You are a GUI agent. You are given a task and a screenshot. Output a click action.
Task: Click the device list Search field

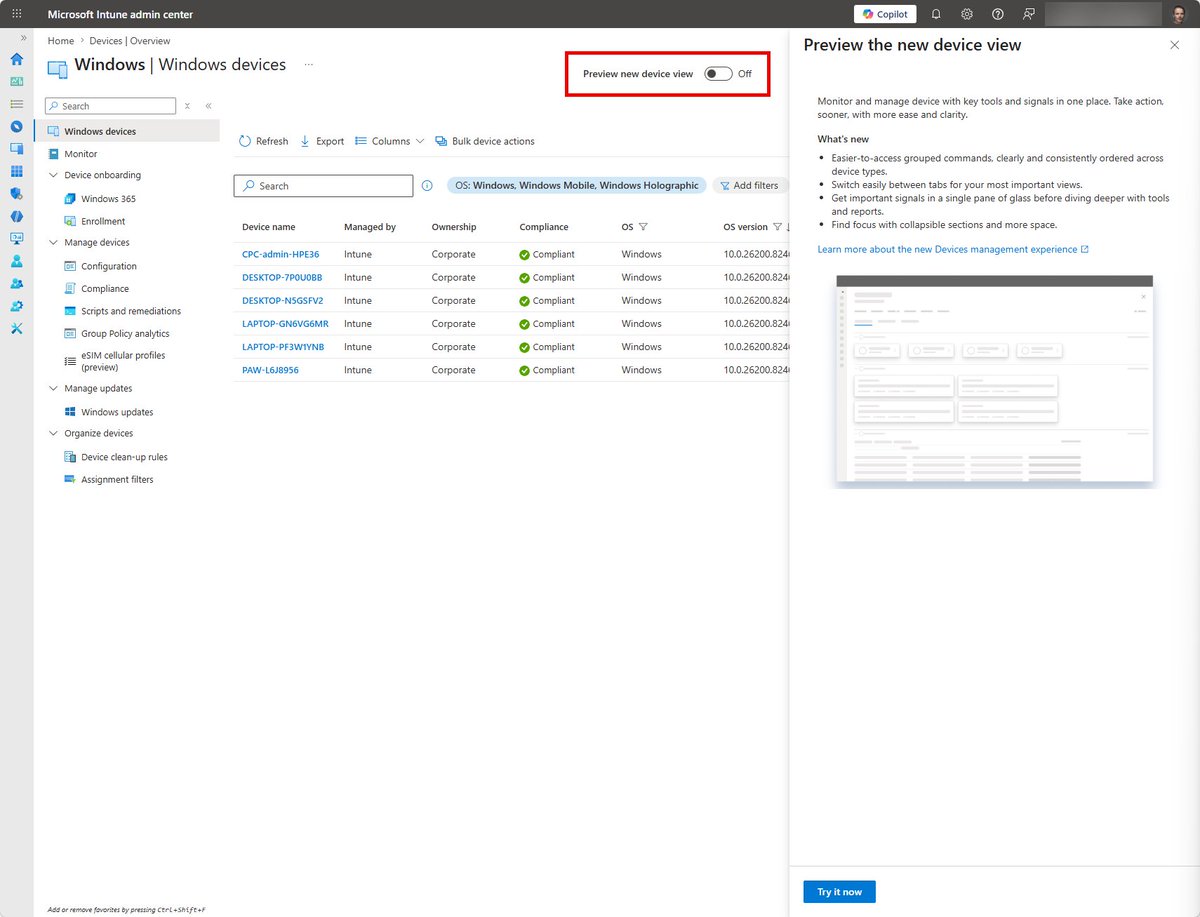(x=323, y=186)
